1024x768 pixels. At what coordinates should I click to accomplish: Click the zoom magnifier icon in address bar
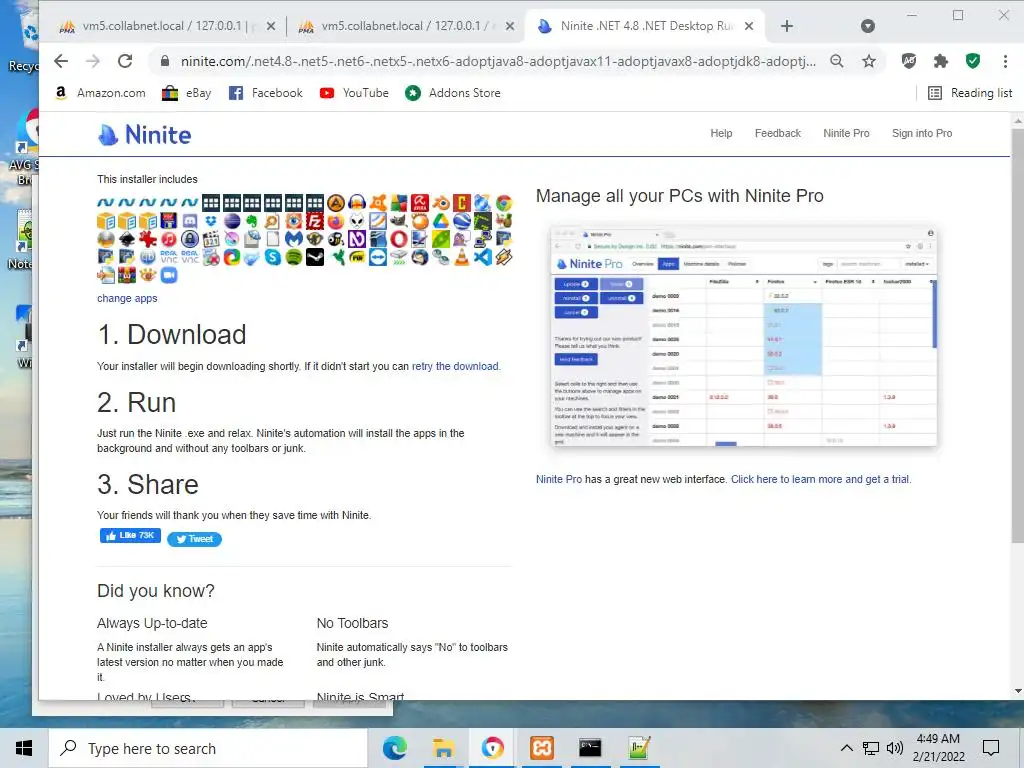pos(837,61)
